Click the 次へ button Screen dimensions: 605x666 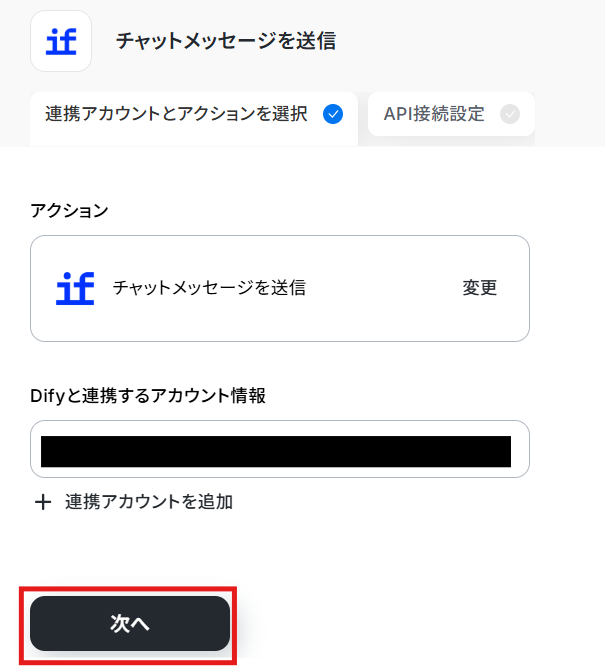(x=130, y=623)
